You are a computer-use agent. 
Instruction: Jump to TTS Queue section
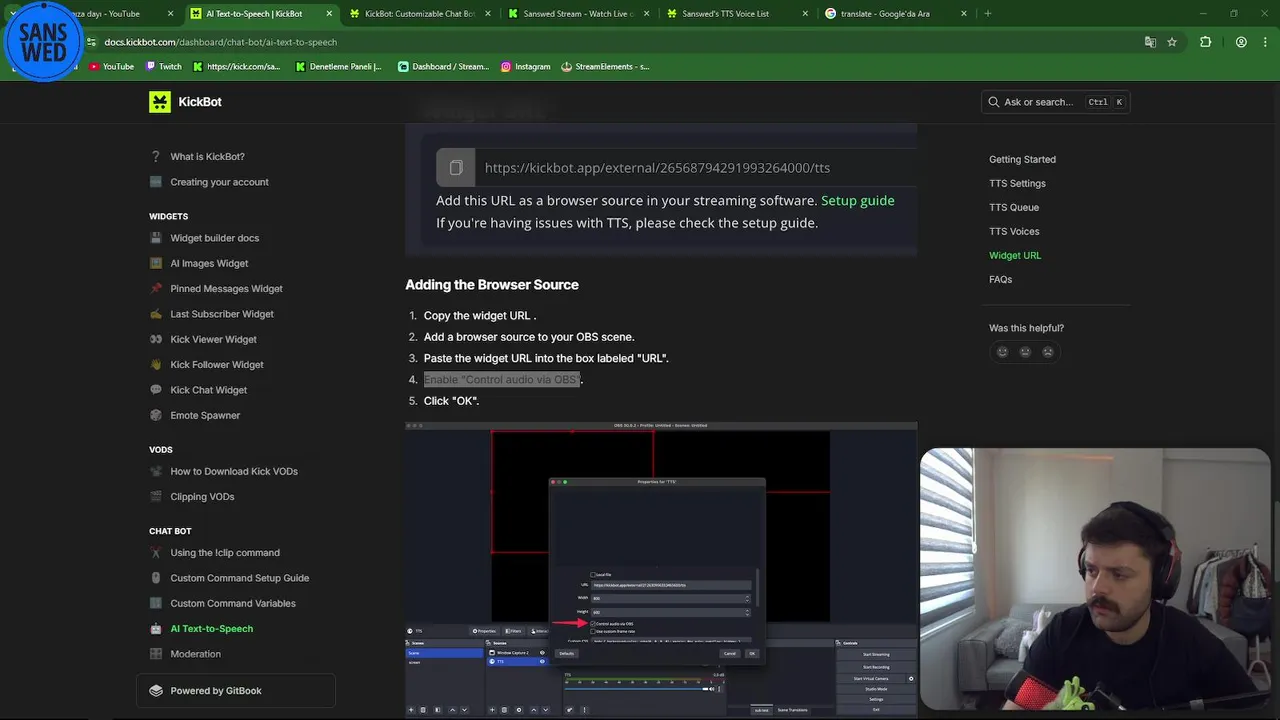[x=1014, y=207]
